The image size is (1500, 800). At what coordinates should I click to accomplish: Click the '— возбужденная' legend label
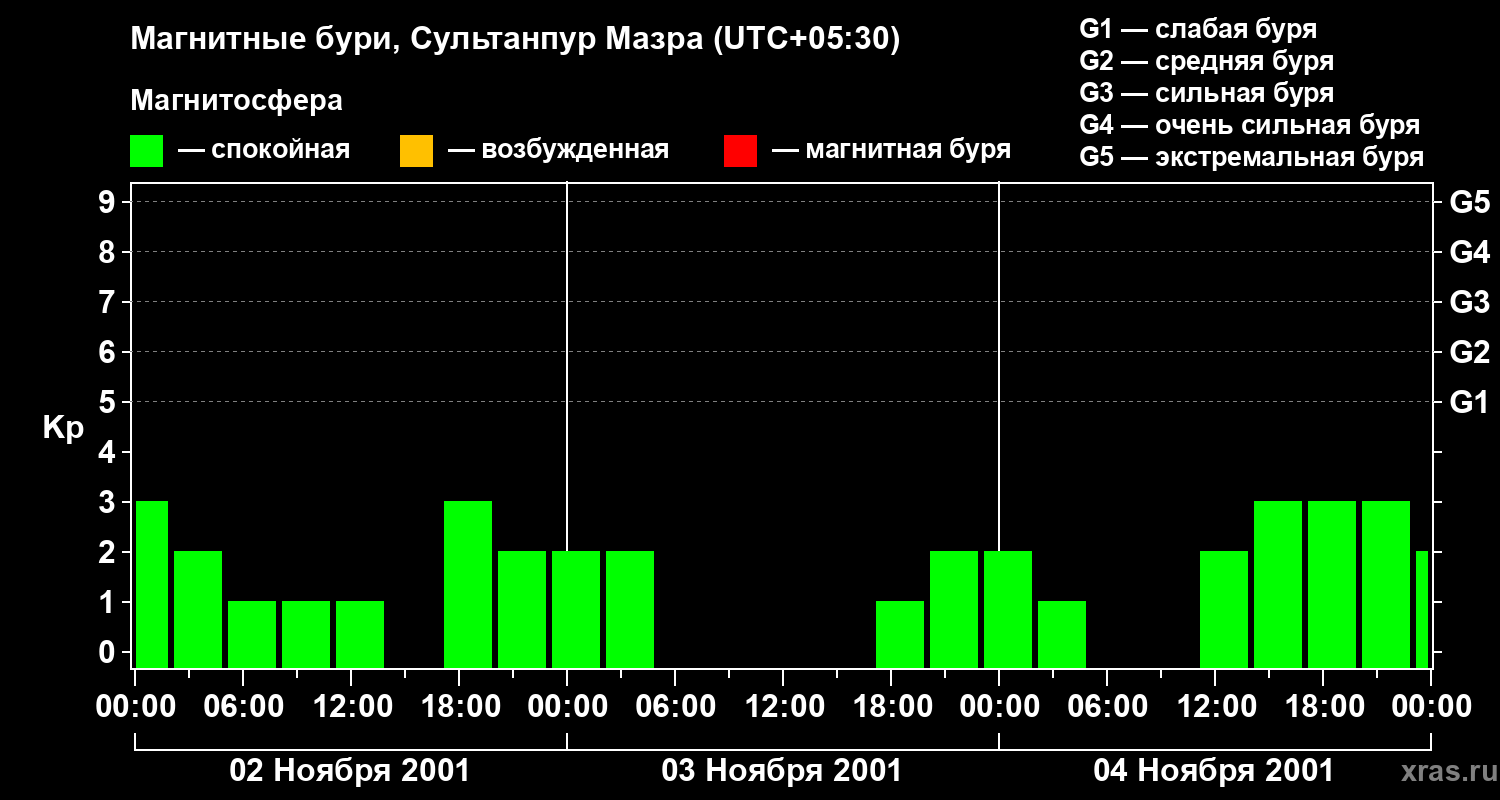pos(558,150)
